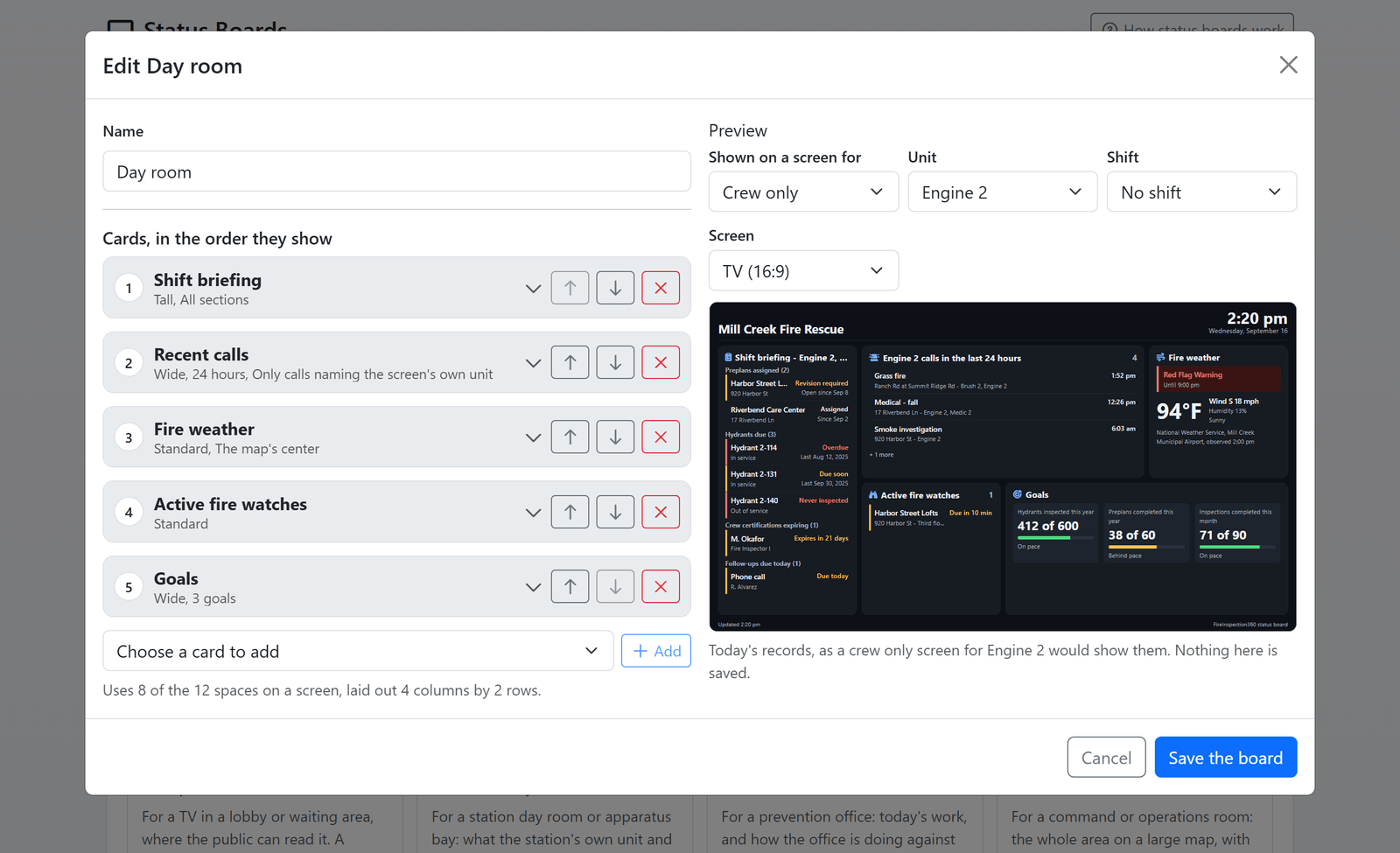The width and height of the screenshot is (1400, 853).
Task: Move Fire weather card down
Action: [x=615, y=437]
